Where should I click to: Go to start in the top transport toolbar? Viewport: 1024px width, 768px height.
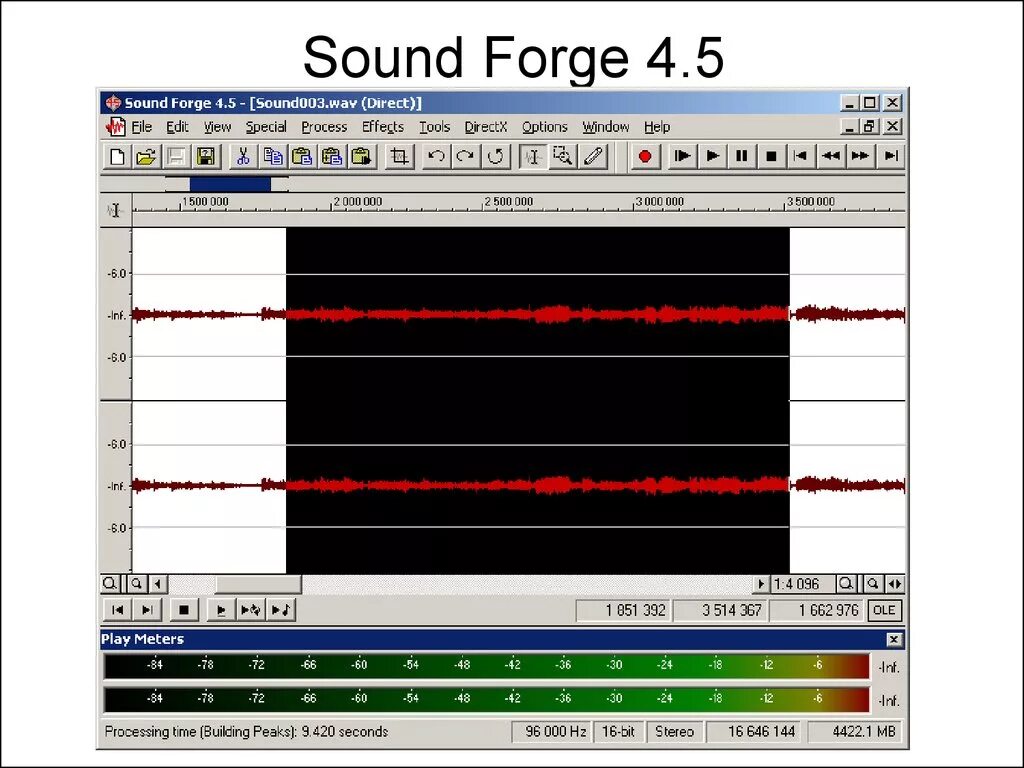[x=801, y=157]
